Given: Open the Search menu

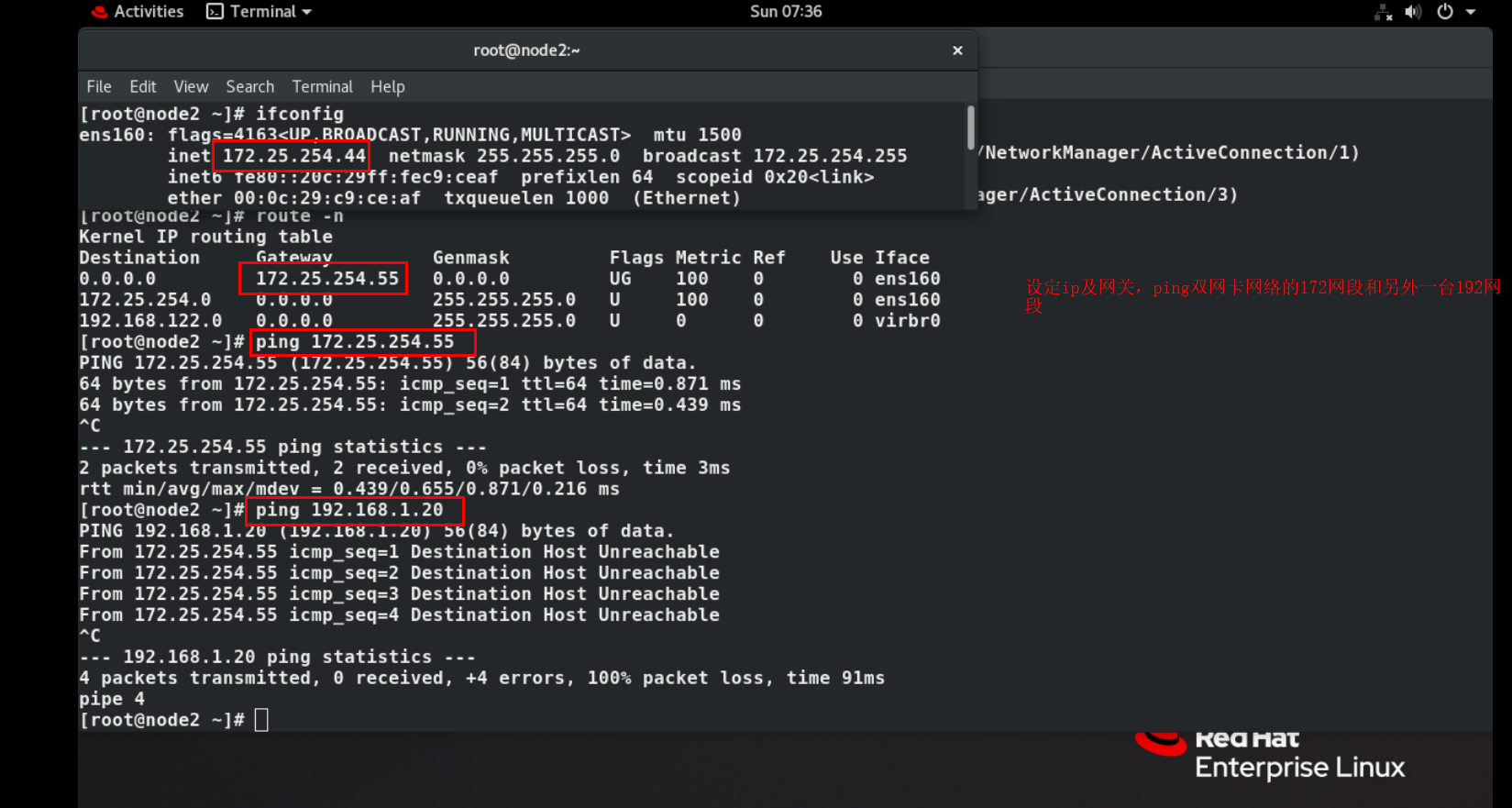Looking at the screenshot, I should (x=249, y=86).
